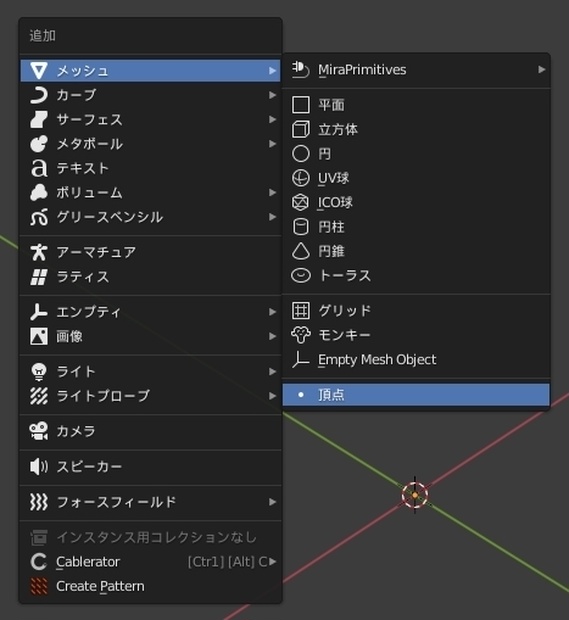Image resolution: width=569 pixels, height=620 pixels.
Task: Expand the サーフェス submenu arrow
Action: tap(272, 119)
